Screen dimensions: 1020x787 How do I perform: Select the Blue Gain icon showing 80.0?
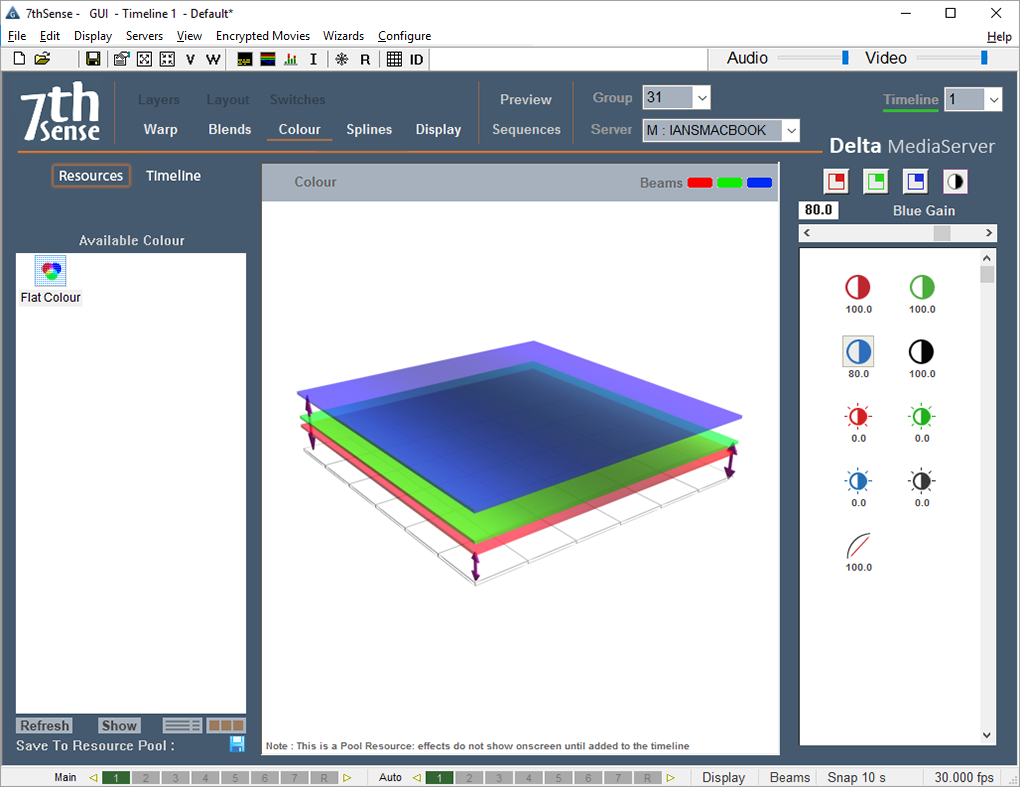tap(858, 352)
